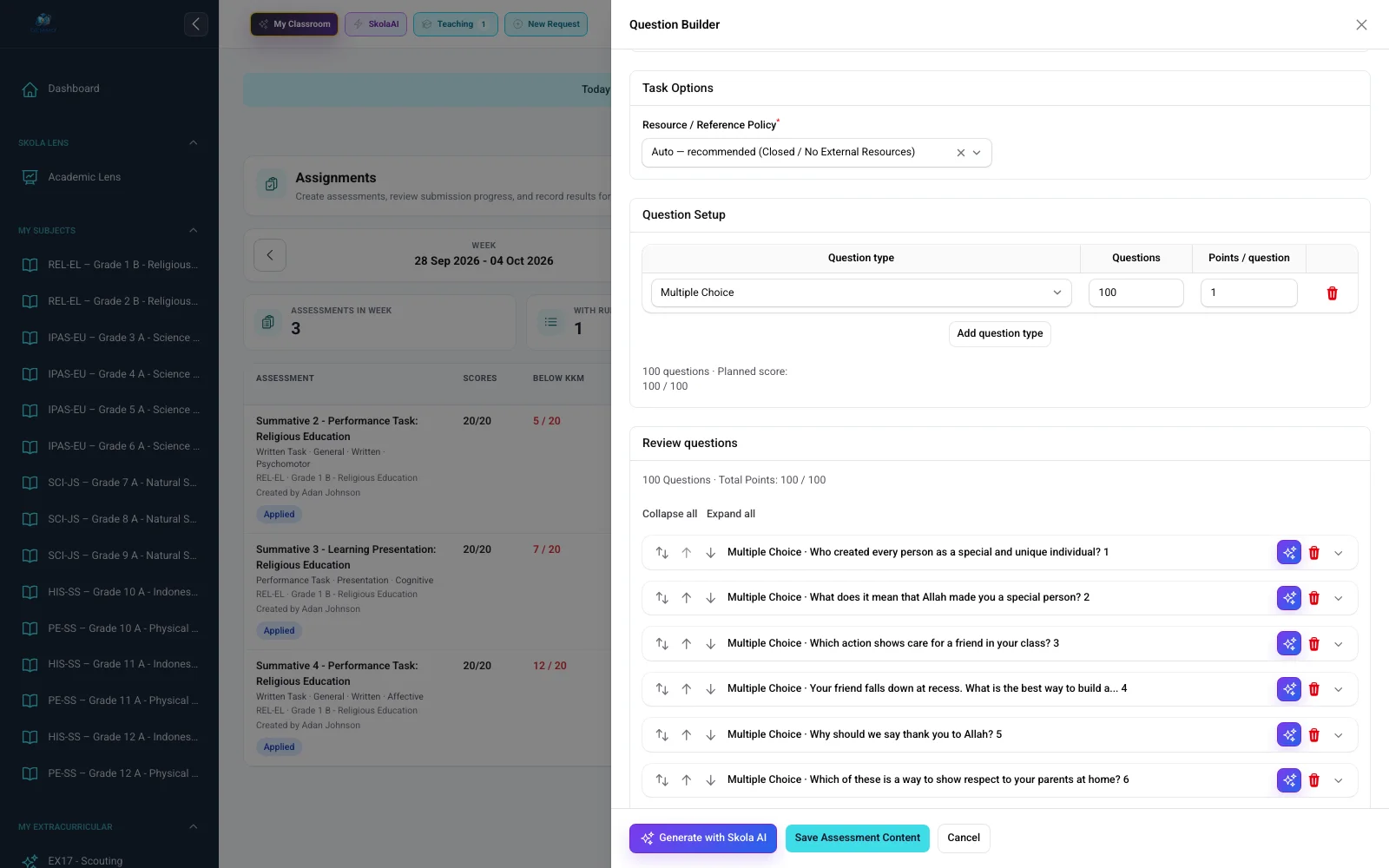
Task: Click Save Assessment Content button
Action: [858, 838]
